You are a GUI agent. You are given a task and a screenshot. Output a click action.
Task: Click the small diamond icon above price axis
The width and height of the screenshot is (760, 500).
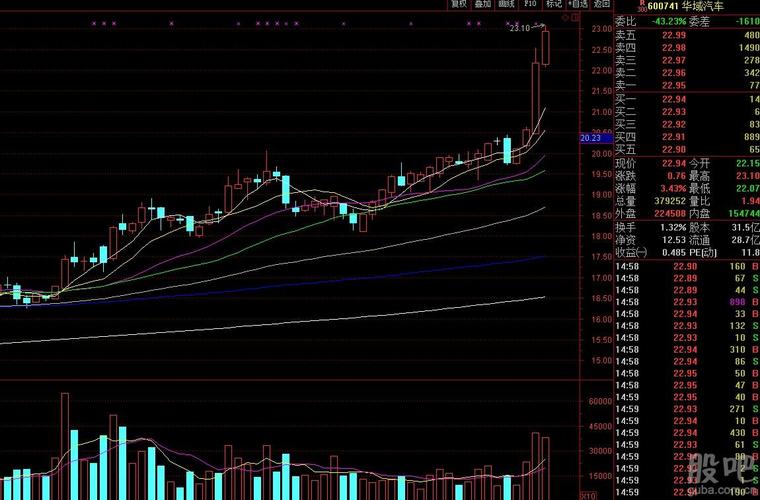(x=565, y=18)
